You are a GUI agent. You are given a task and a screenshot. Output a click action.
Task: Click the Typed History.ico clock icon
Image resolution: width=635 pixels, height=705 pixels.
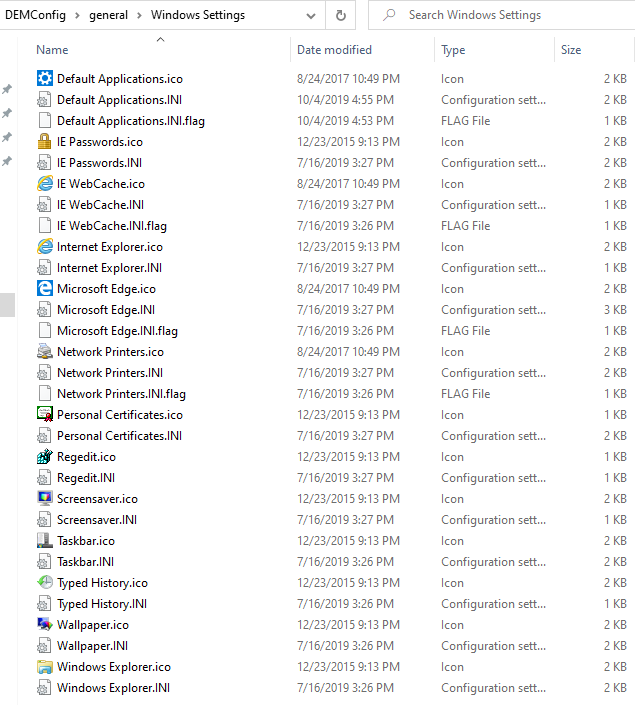point(44,583)
